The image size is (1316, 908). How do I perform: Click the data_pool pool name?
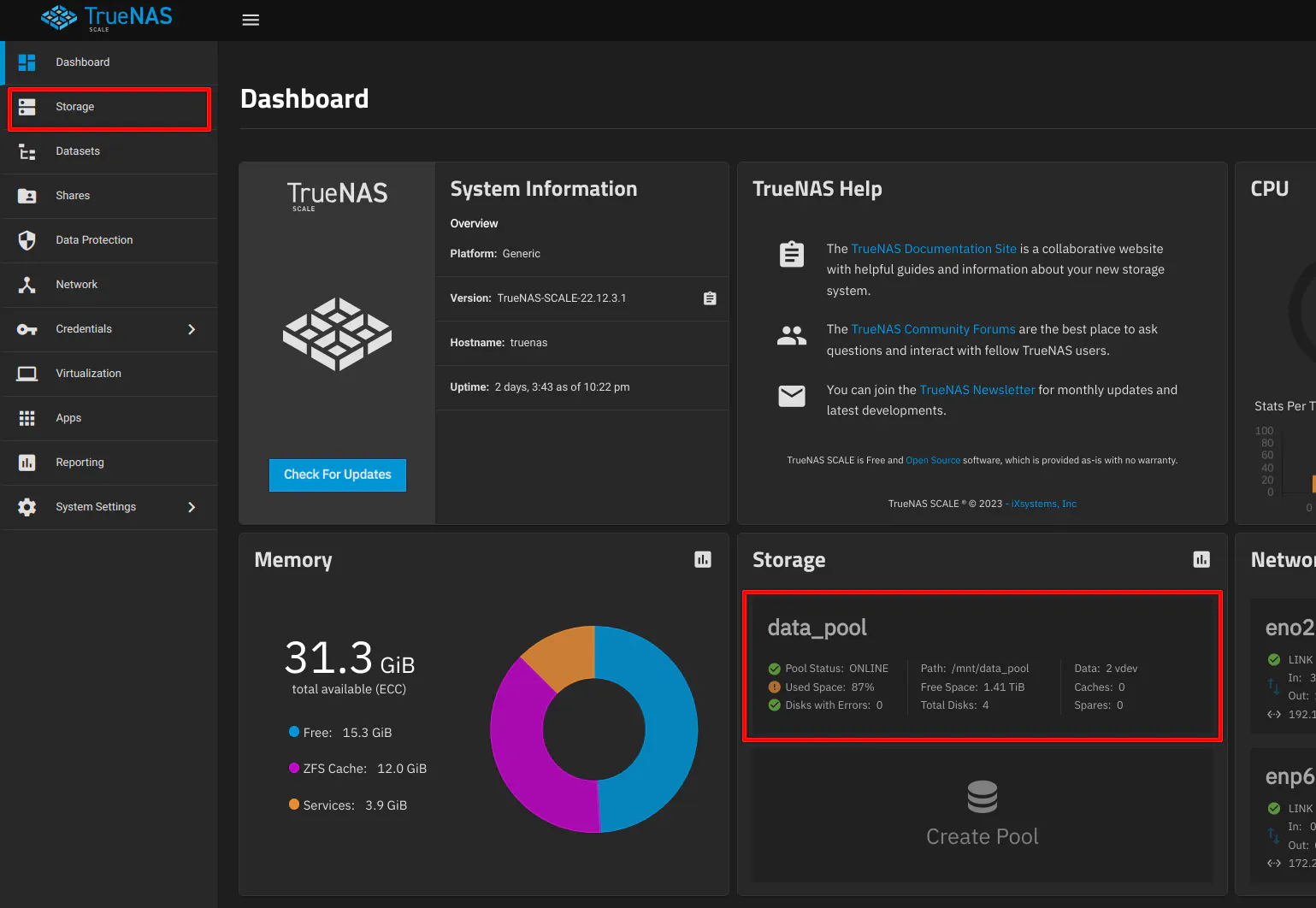(817, 628)
